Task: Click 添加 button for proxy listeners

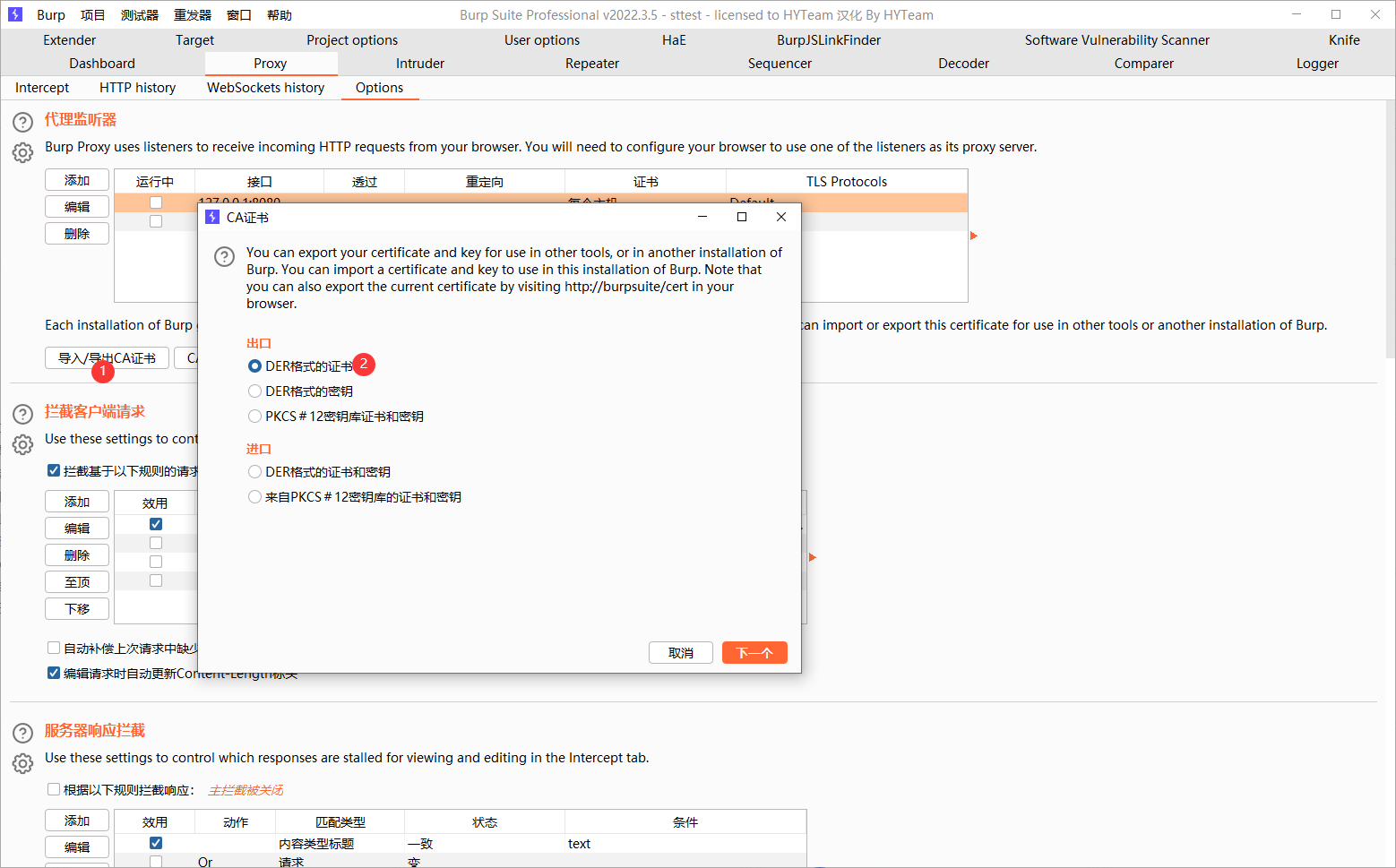Action: 77,180
